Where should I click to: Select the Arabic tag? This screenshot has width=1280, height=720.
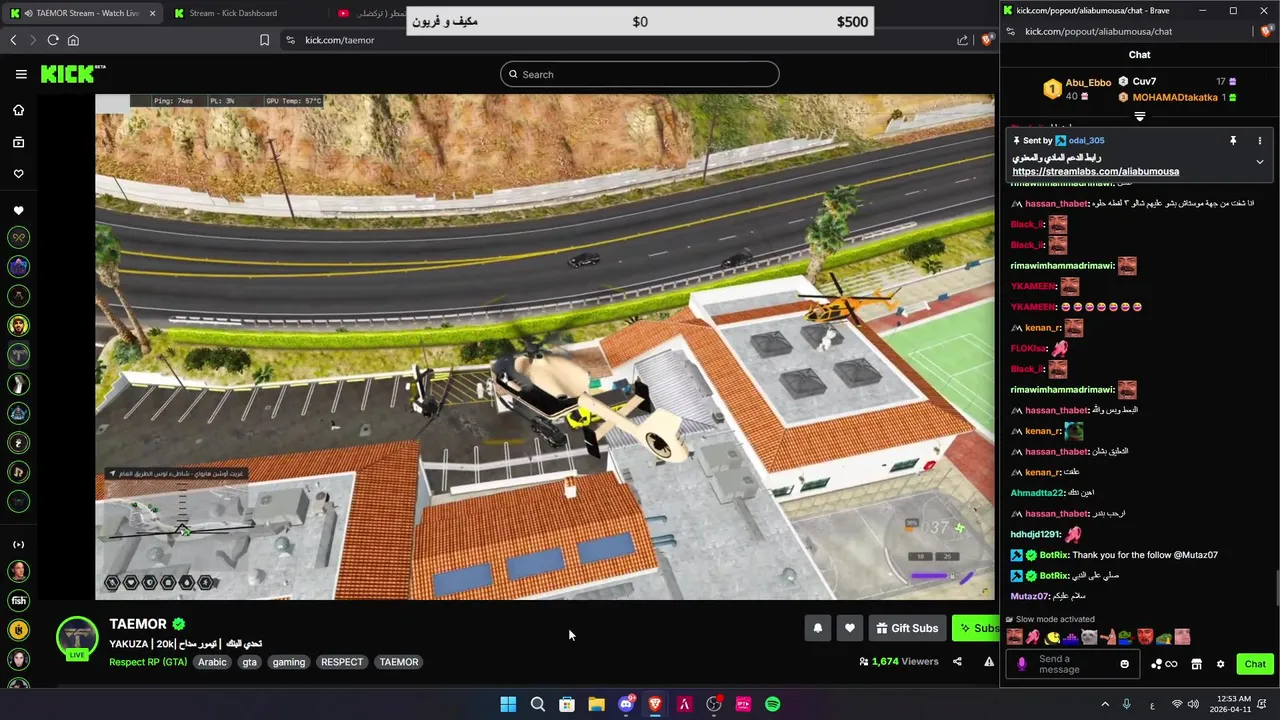coord(212,662)
